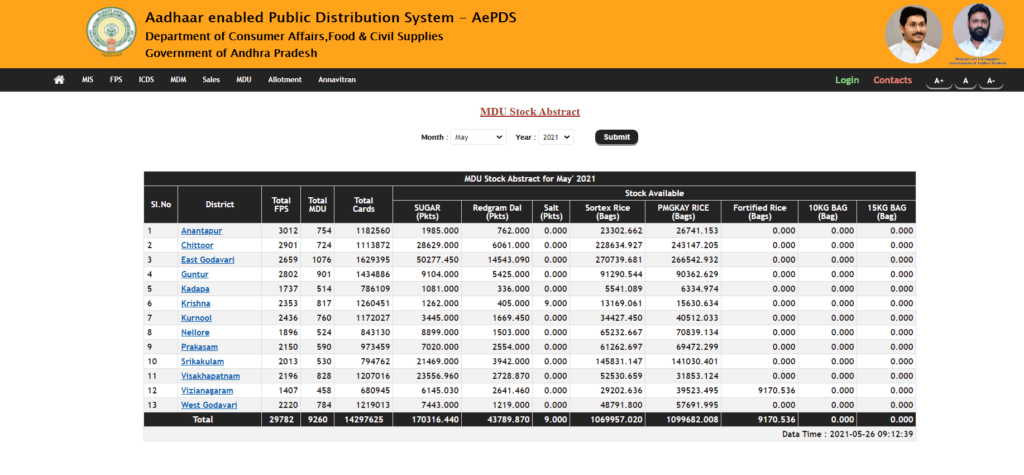Open the MDU menu
The height and width of the screenshot is (475, 1024).
(244, 80)
